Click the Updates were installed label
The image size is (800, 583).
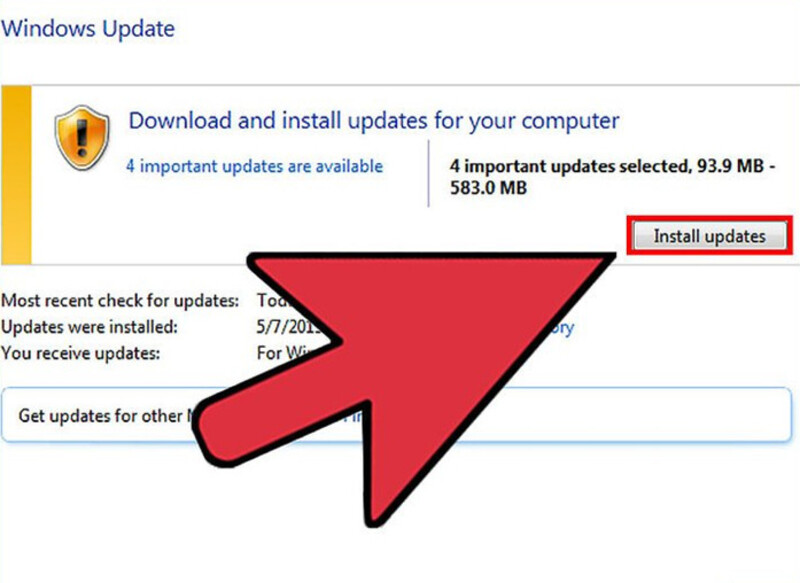point(89,326)
